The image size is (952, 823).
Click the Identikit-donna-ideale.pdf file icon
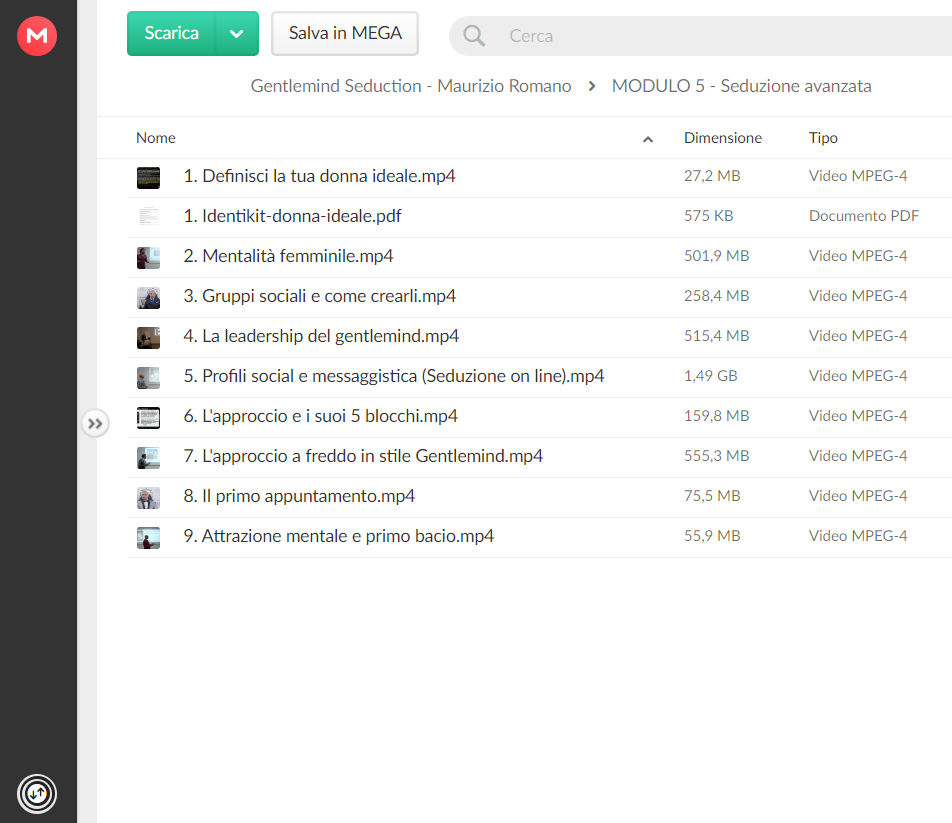click(x=148, y=217)
